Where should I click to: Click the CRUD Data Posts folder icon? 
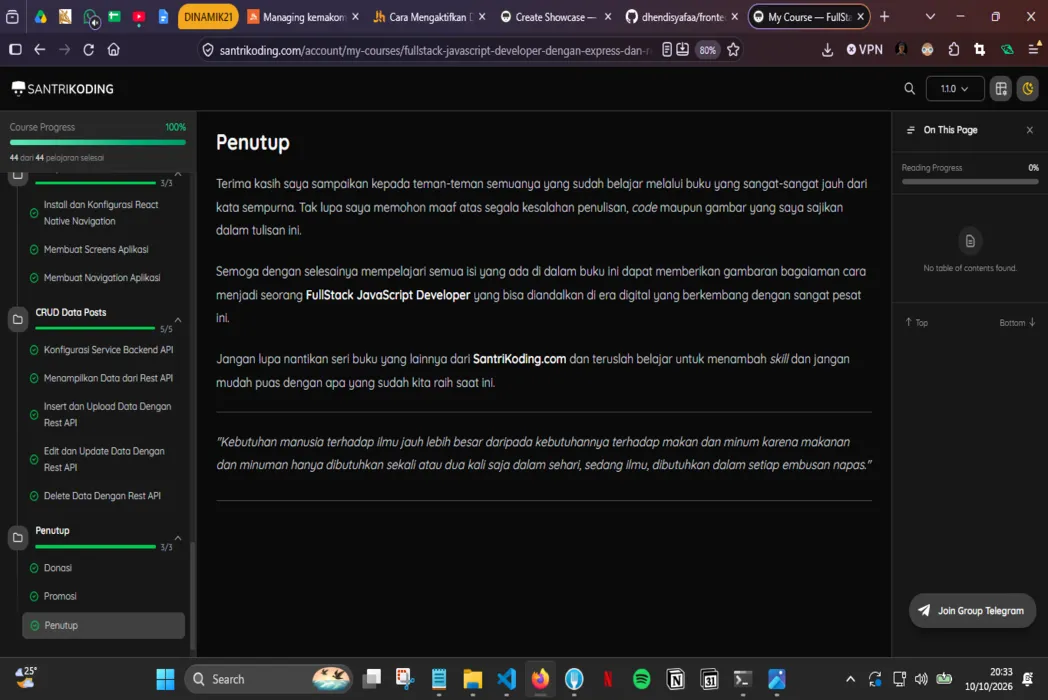click(18, 320)
